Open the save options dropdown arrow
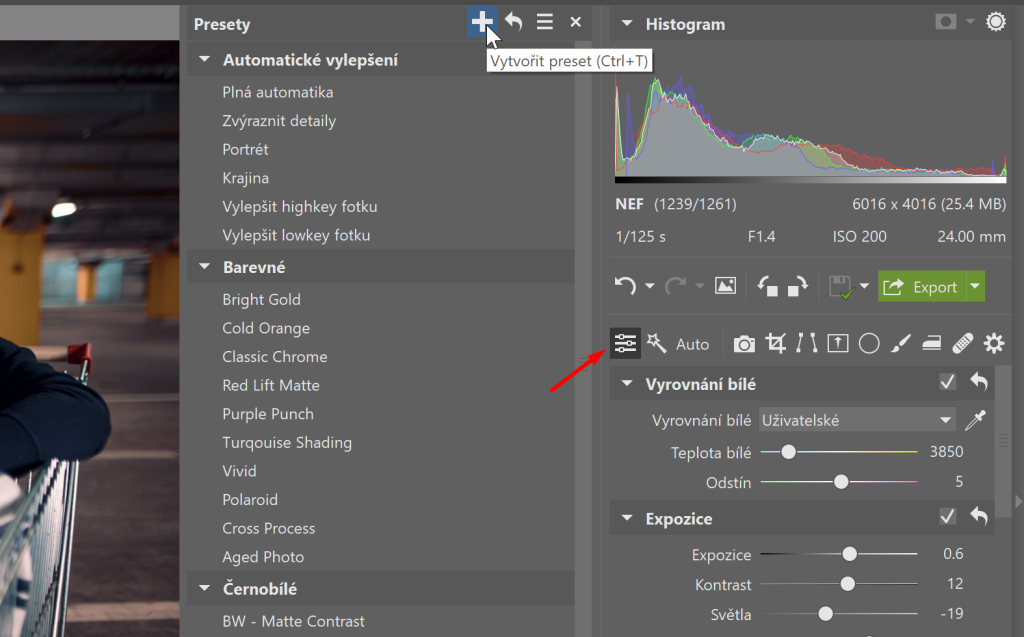The width and height of the screenshot is (1024, 637). [865, 286]
